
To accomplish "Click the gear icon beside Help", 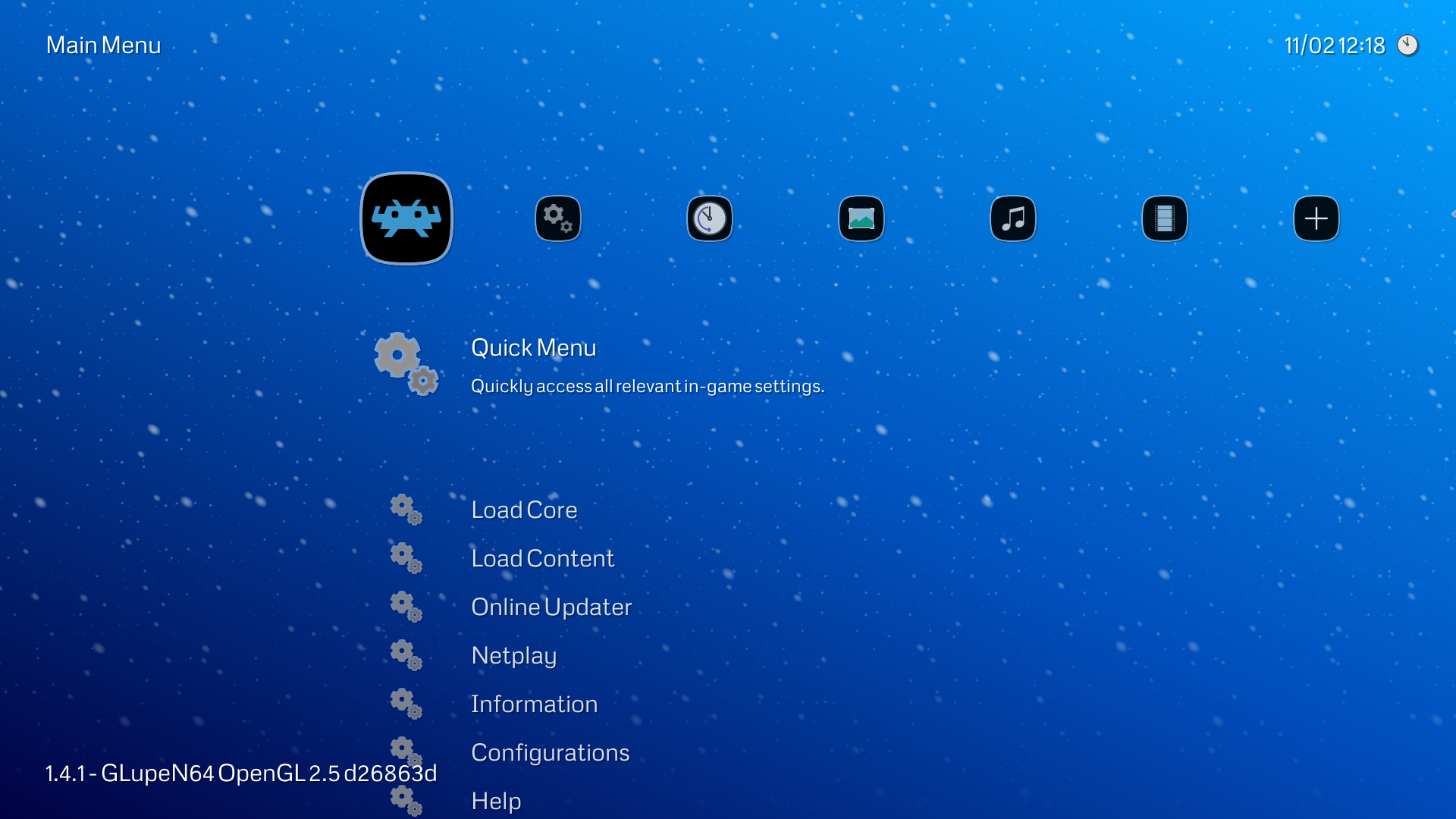I will pyautogui.click(x=406, y=801).
